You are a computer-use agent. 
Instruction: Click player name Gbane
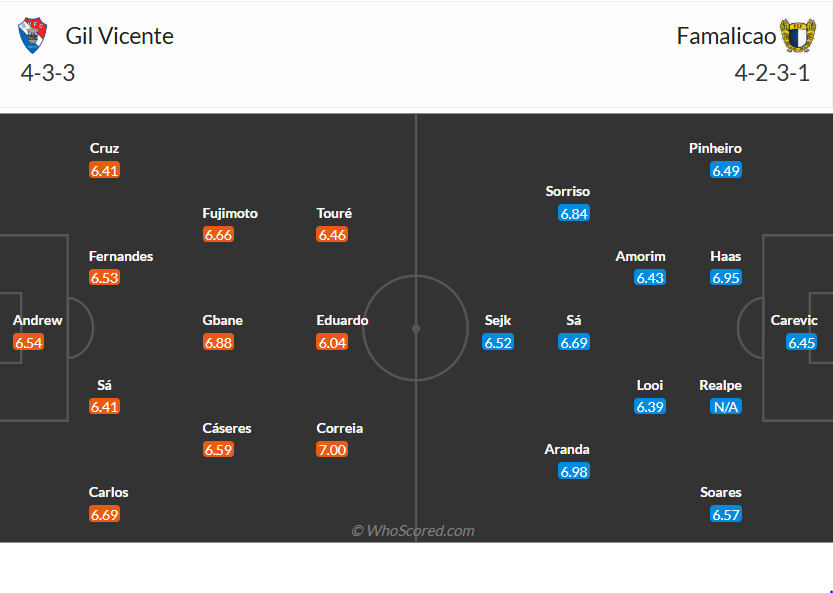click(222, 320)
